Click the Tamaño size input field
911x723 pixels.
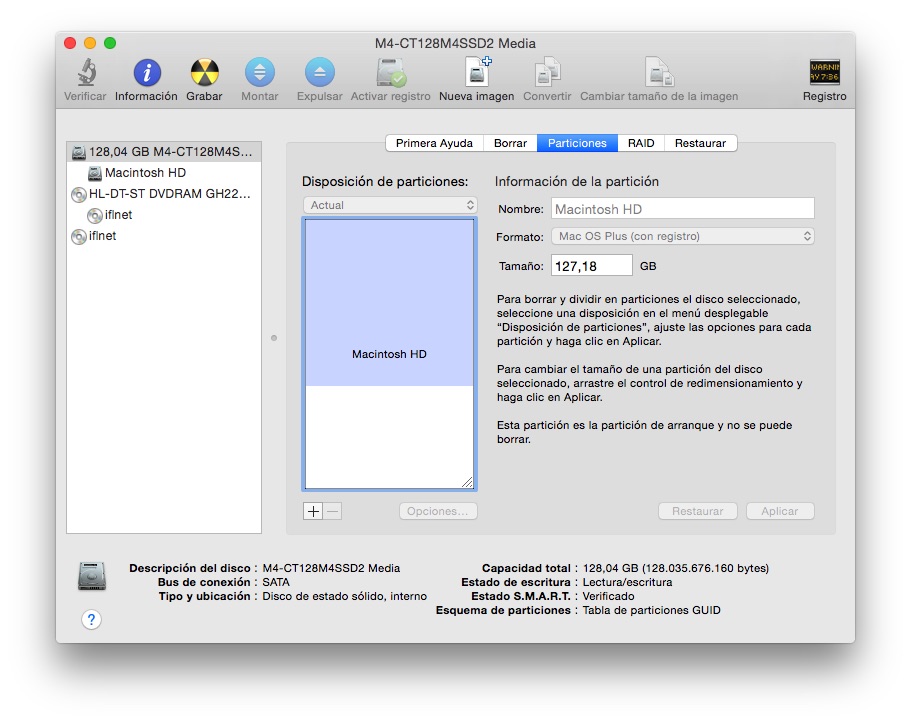point(590,266)
